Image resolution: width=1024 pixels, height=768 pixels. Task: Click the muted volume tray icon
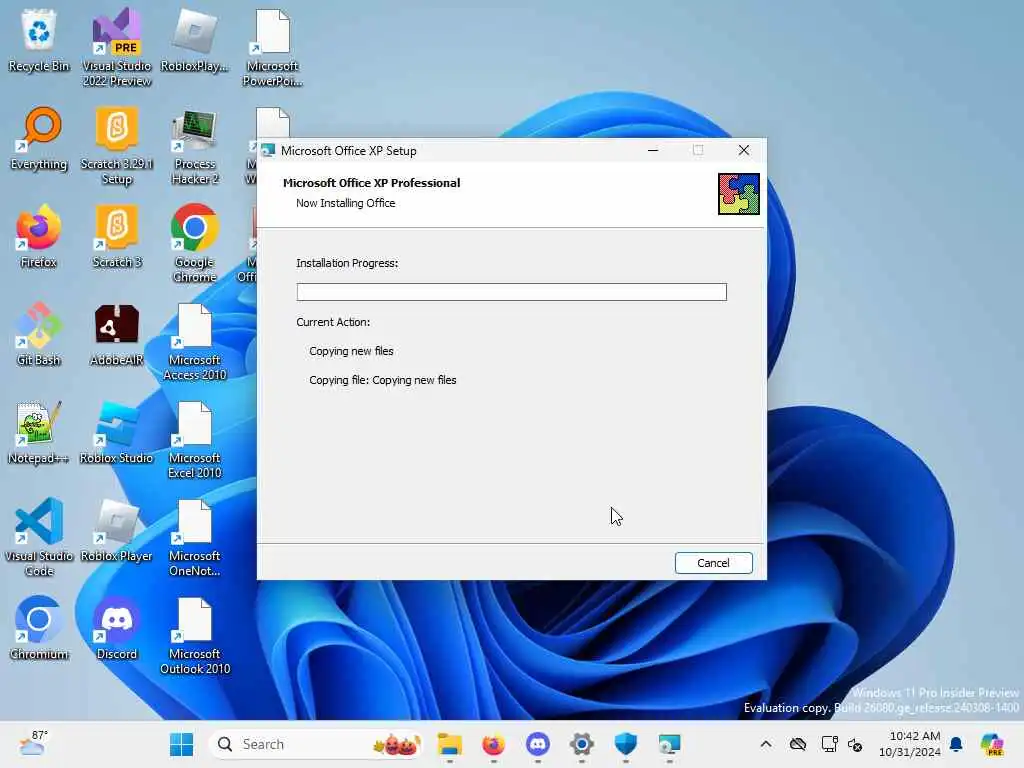[x=855, y=744]
